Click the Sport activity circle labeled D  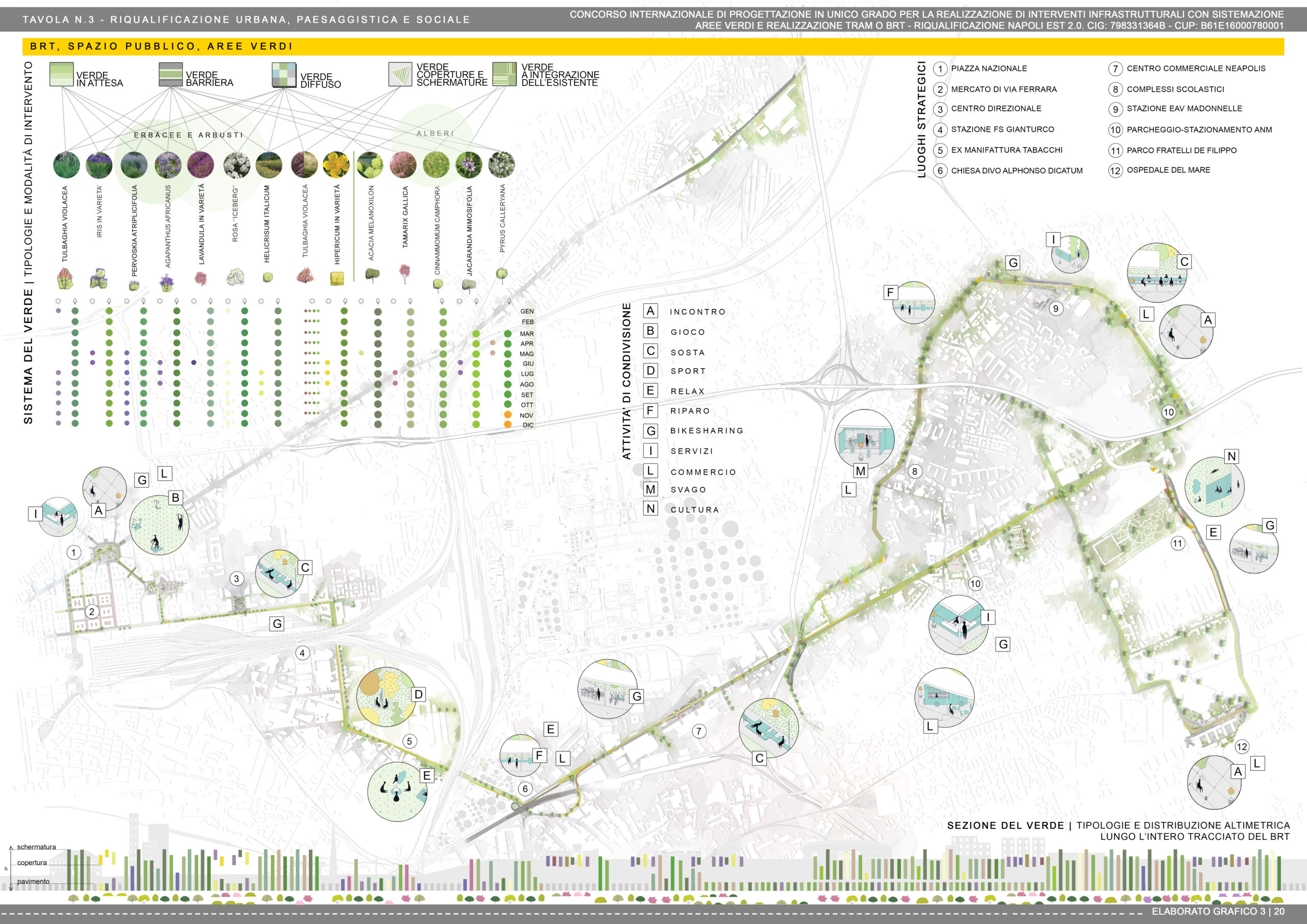pos(386,697)
